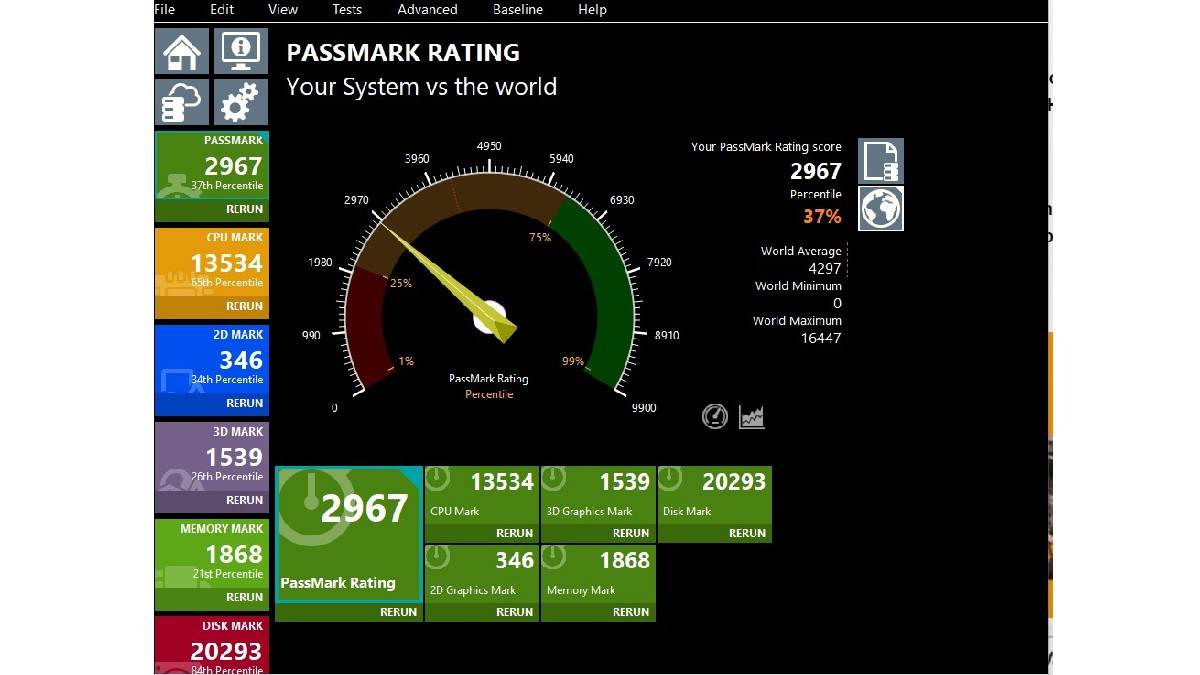Click the speedometer icon below the rating gauge

714,416
